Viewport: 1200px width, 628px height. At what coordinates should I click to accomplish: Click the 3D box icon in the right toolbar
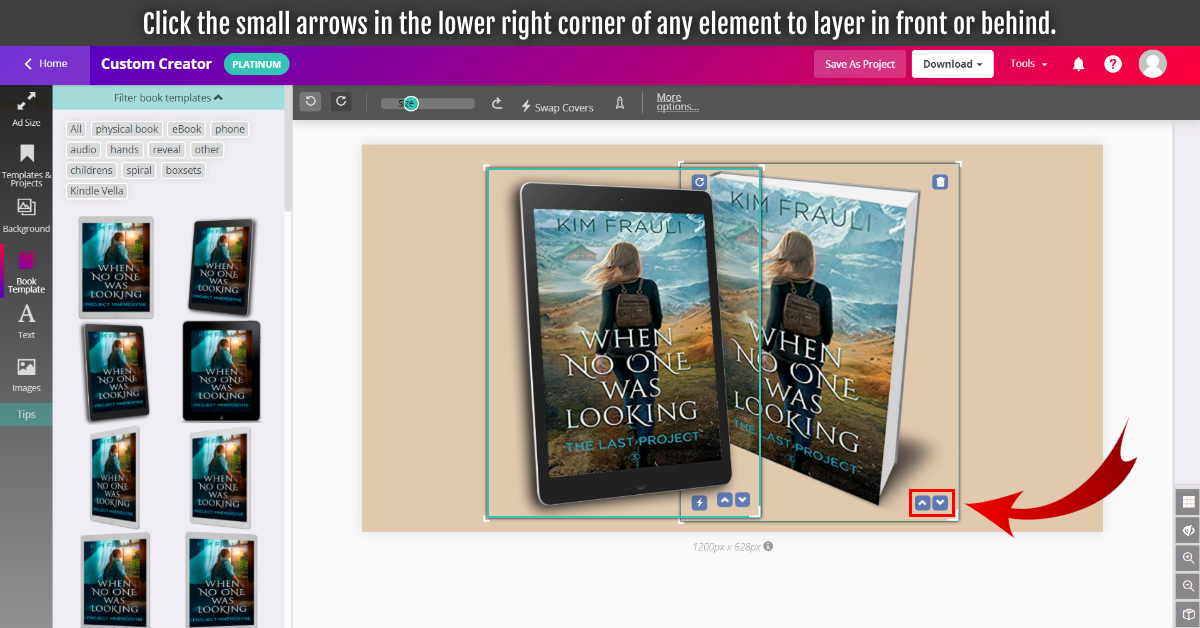[1188, 614]
